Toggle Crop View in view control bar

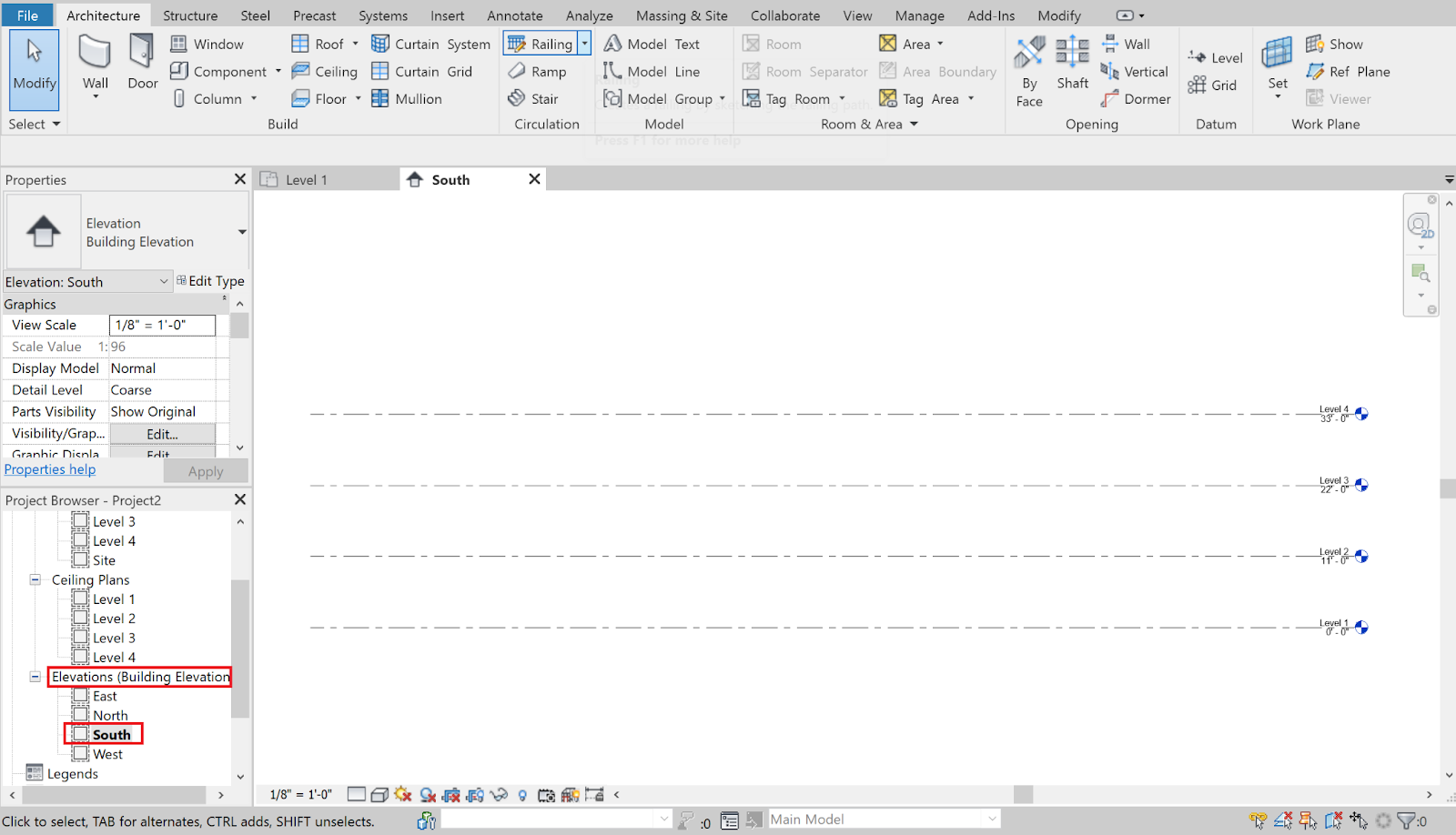point(451,794)
